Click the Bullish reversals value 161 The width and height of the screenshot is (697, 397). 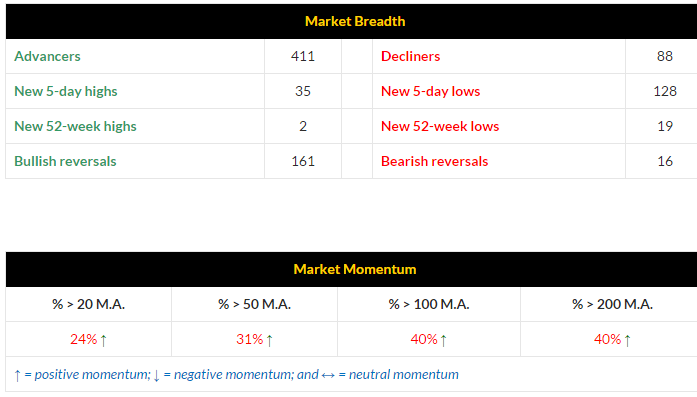click(303, 161)
